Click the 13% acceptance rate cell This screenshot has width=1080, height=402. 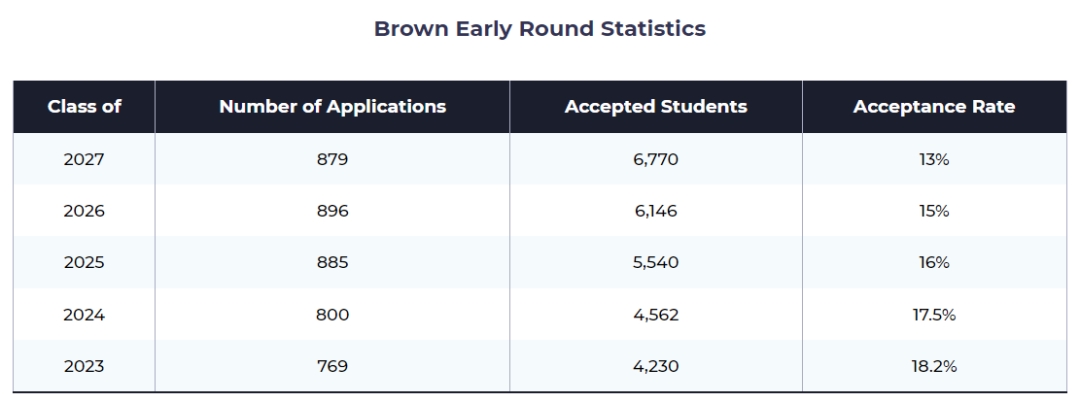click(x=933, y=159)
